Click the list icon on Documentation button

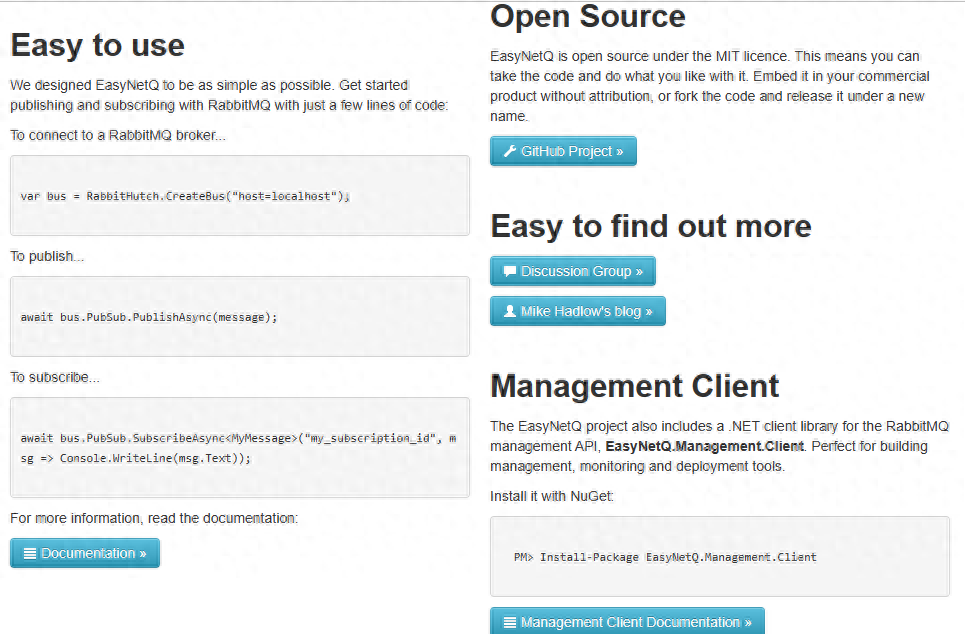click(30, 553)
